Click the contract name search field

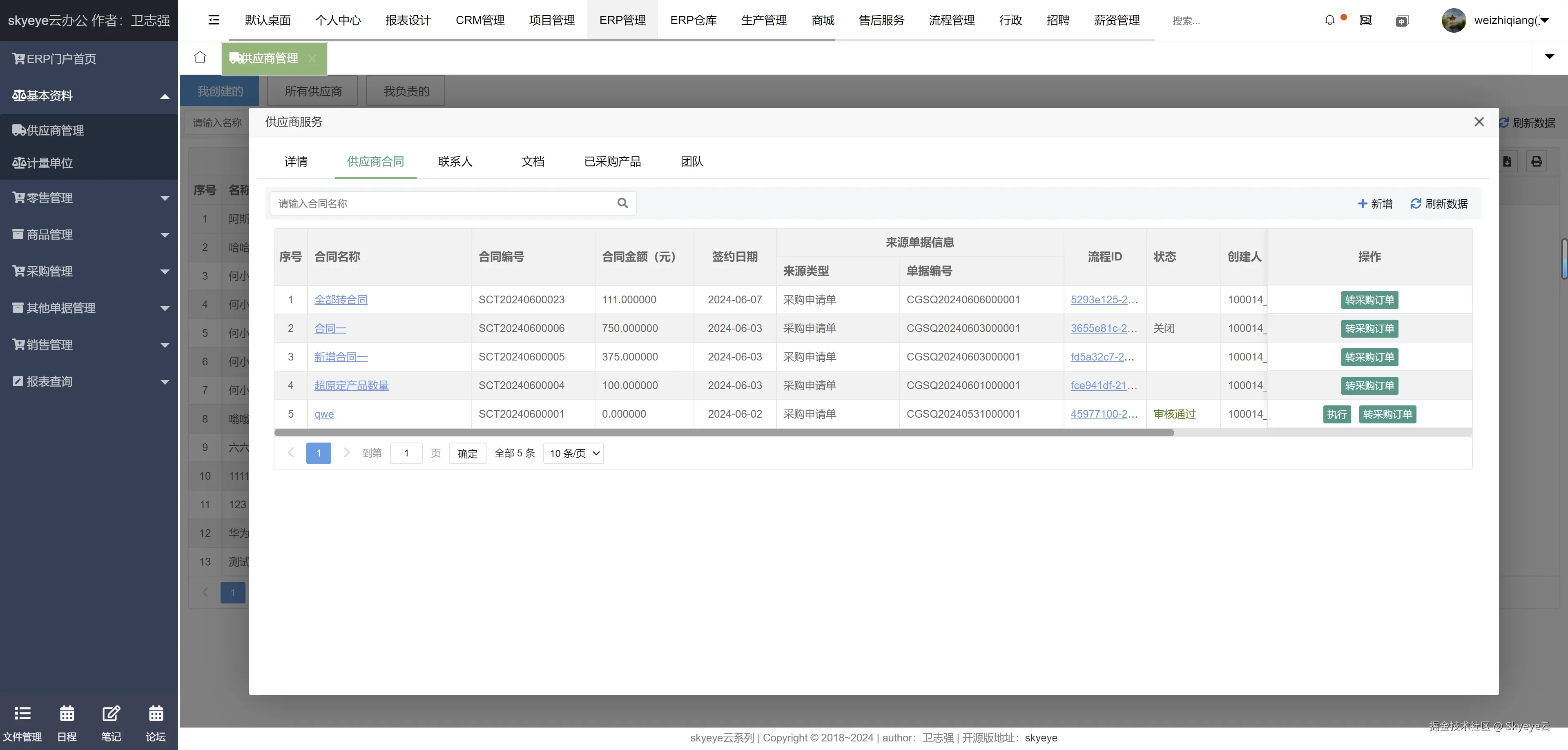[x=444, y=203]
